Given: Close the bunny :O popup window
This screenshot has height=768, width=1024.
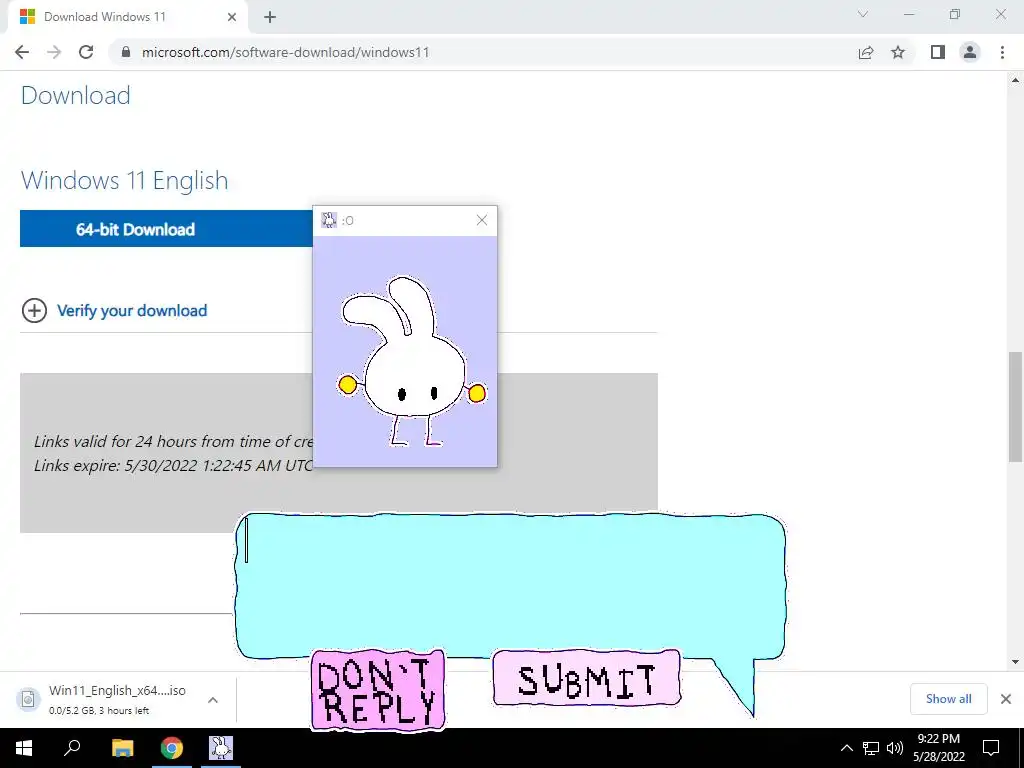Looking at the screenshot, I should 482,220.
